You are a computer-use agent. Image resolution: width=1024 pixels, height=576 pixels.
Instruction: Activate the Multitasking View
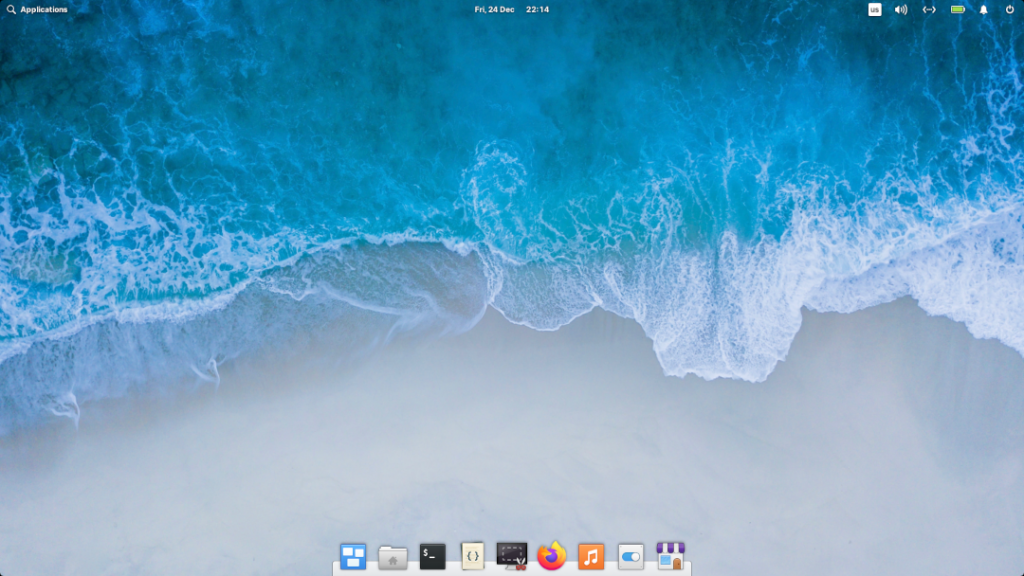click(x=354, y=555)
